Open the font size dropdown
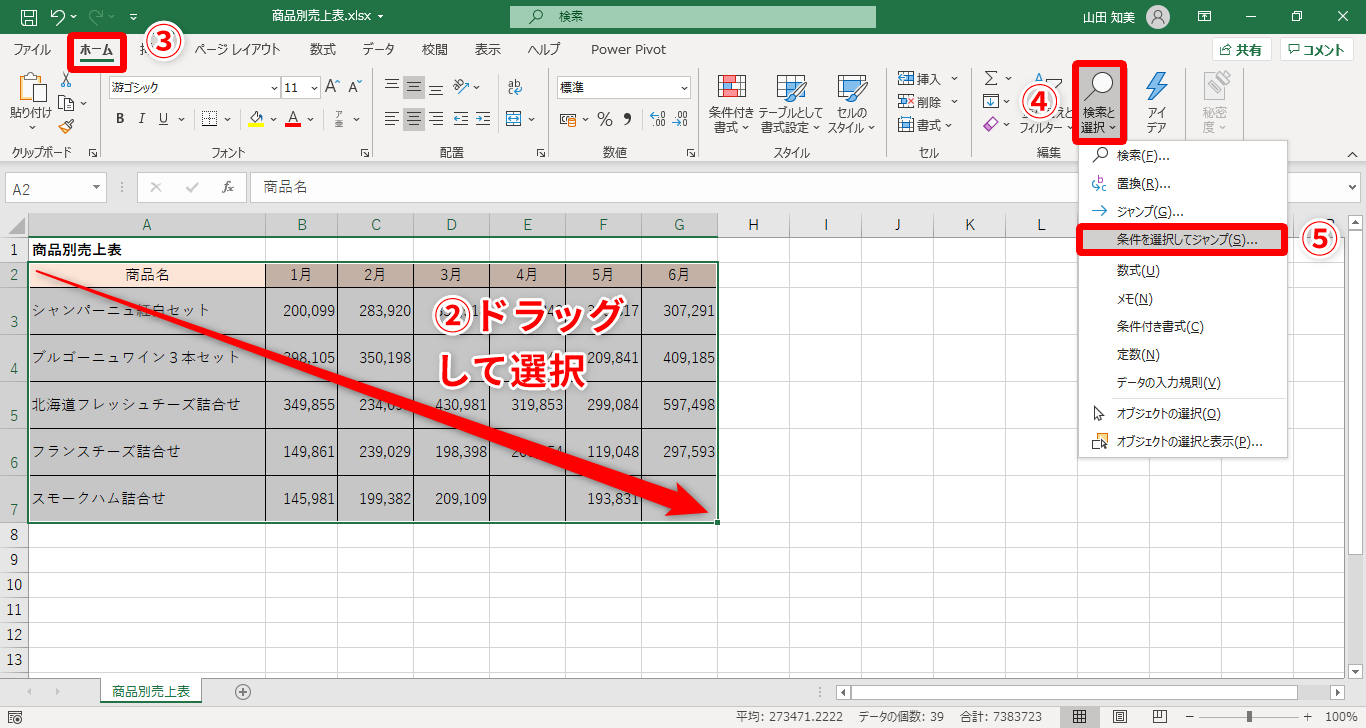 [313, 88]
